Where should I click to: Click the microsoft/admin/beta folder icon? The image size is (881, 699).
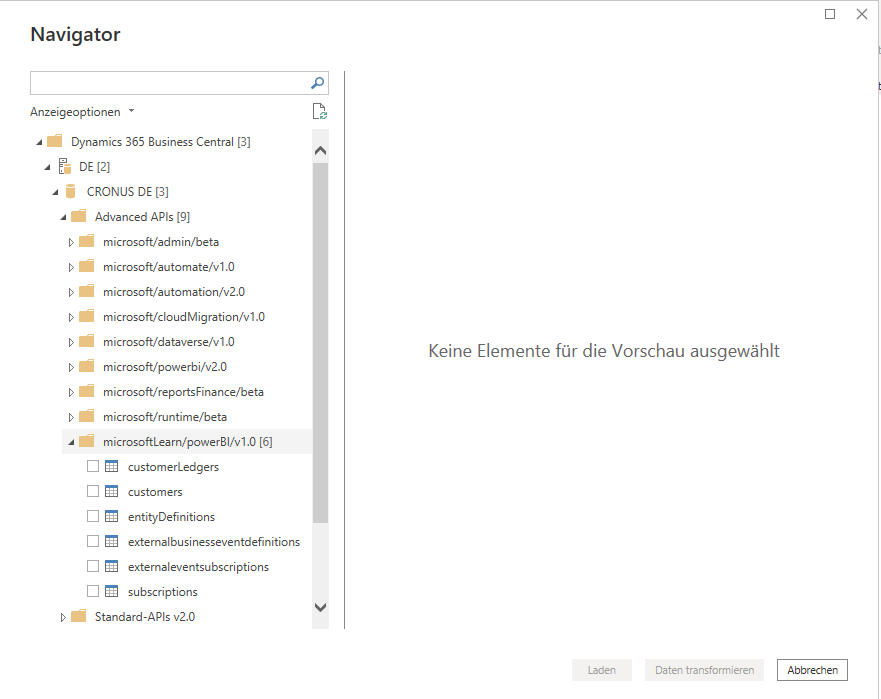click(x=87, y=241)
